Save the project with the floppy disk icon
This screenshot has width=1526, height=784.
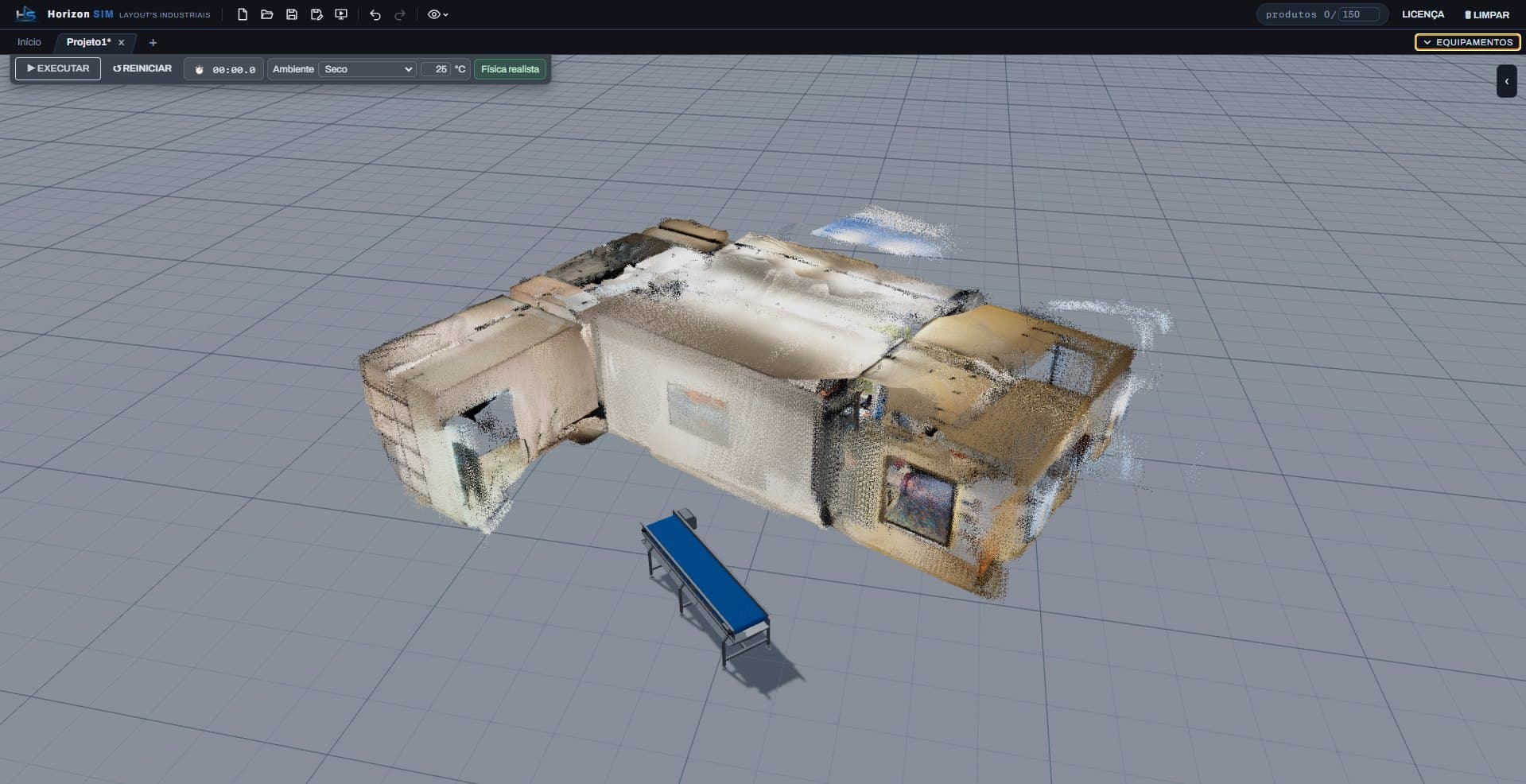click(292, 14)
